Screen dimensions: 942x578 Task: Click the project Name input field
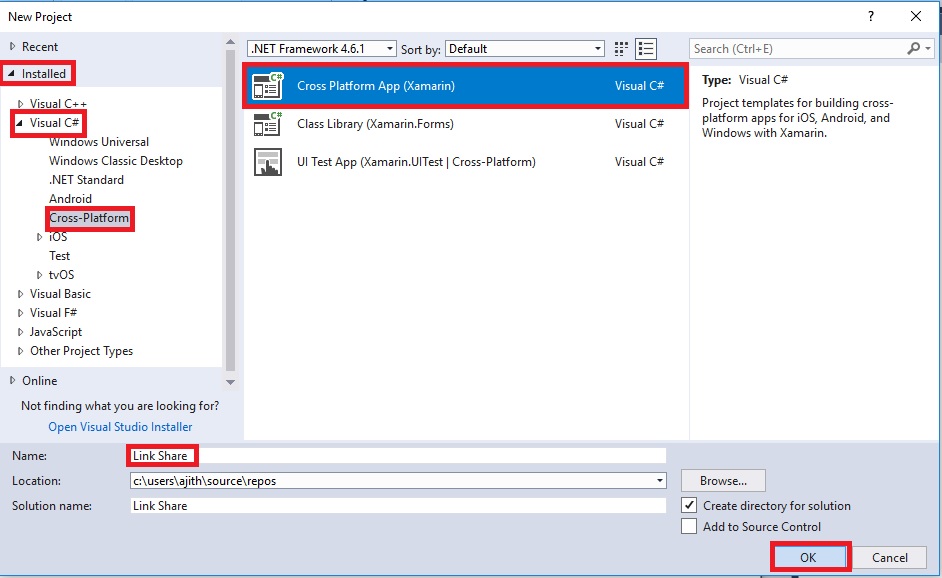click(x=398, y=455)
